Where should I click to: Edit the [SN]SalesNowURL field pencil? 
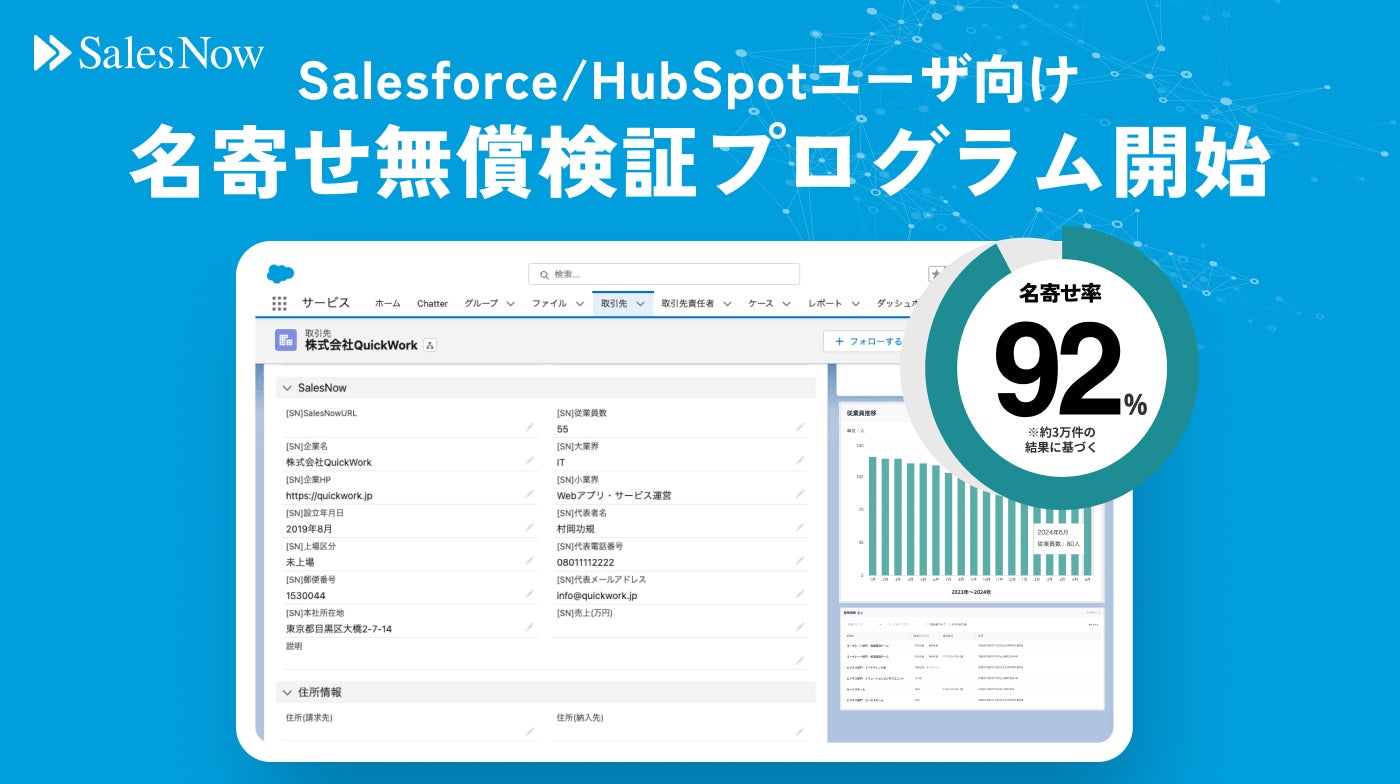(x=530, y=427)
